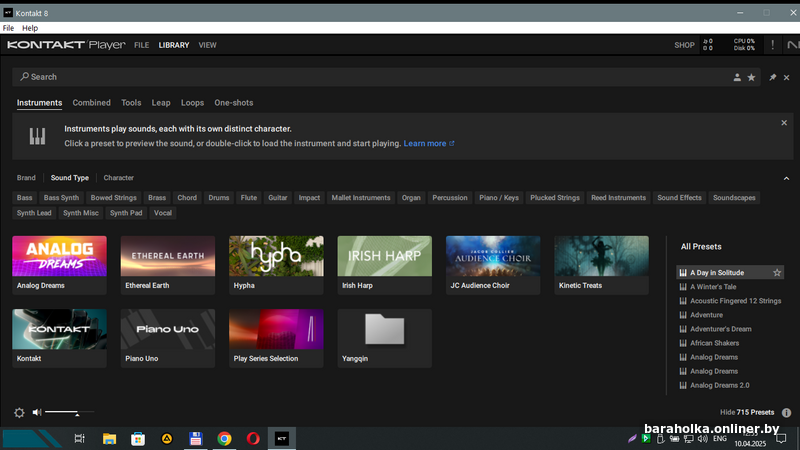Select the Character filter category

click(x=118, y=178)
